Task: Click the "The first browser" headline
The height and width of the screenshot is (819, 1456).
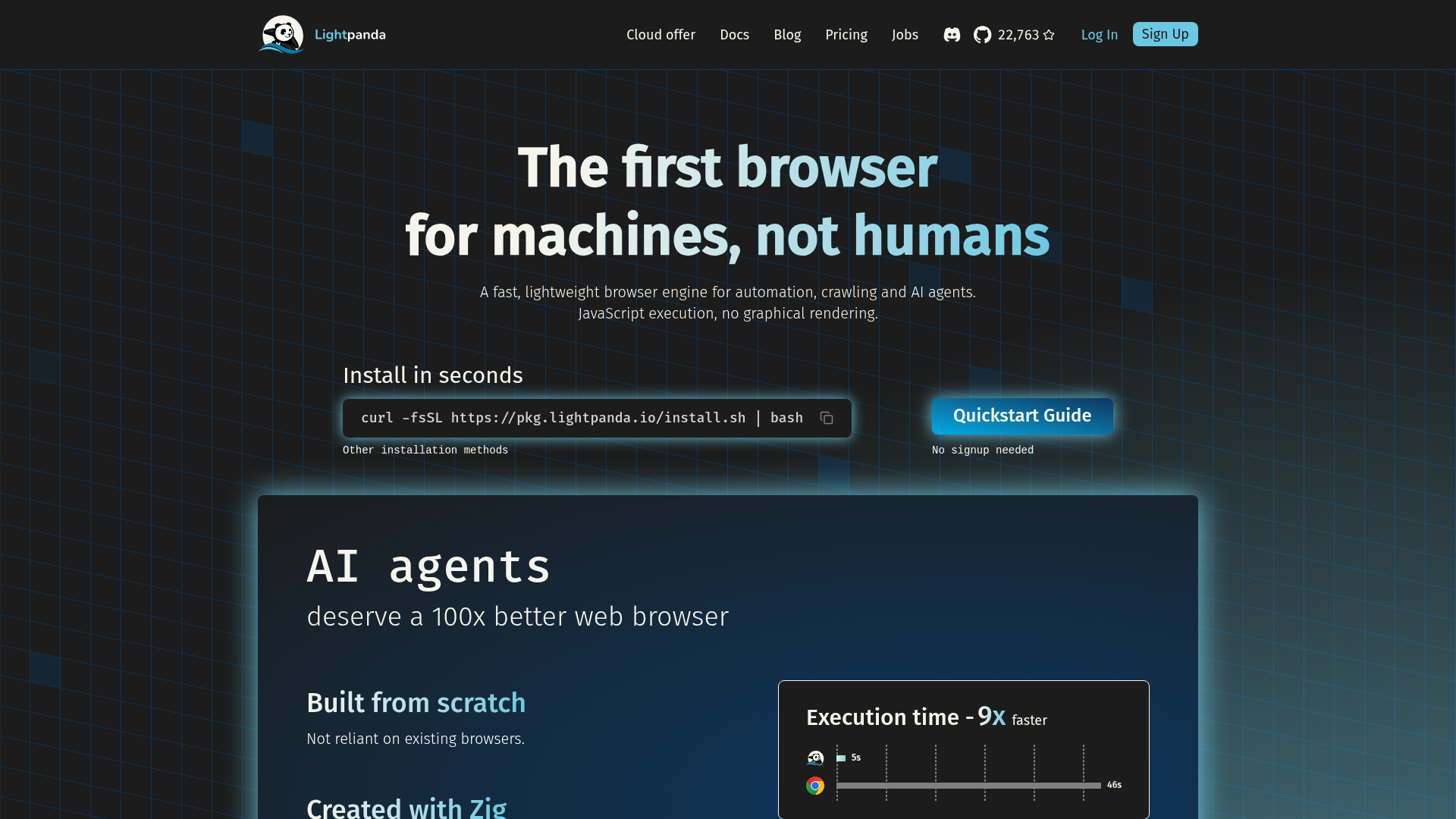Action: [x=727, y=167]
